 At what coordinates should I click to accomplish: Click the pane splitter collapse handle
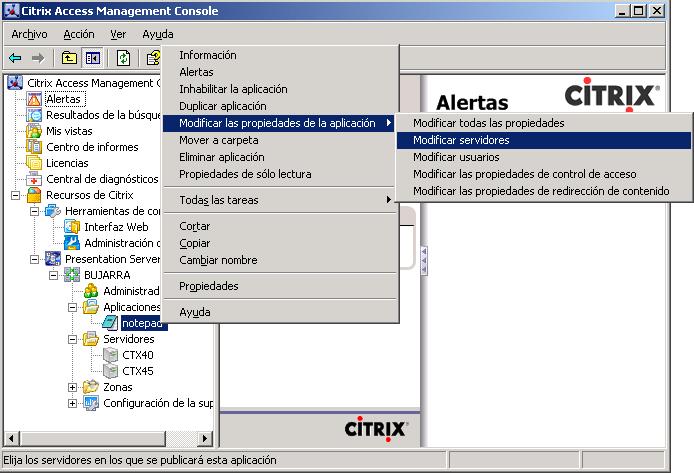pyautogui.click(x=424, y=261)
